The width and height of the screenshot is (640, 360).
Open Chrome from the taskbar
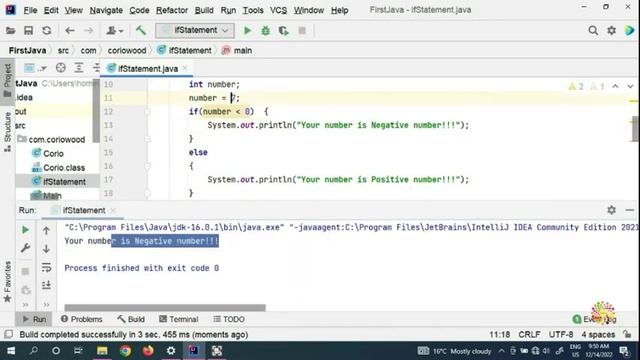125,351
